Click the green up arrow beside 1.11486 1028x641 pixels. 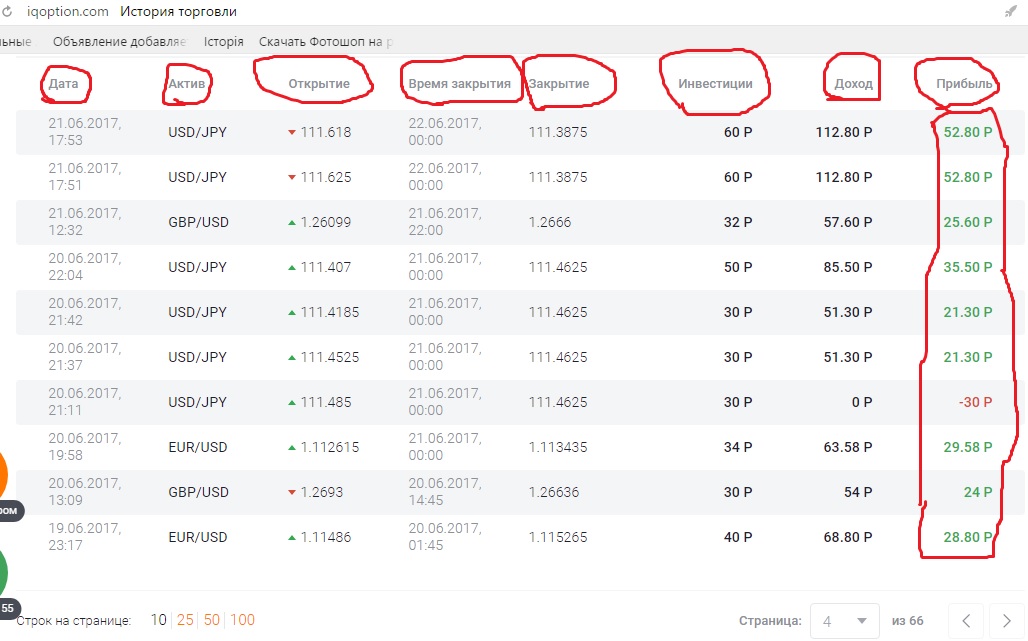[292, 537]
